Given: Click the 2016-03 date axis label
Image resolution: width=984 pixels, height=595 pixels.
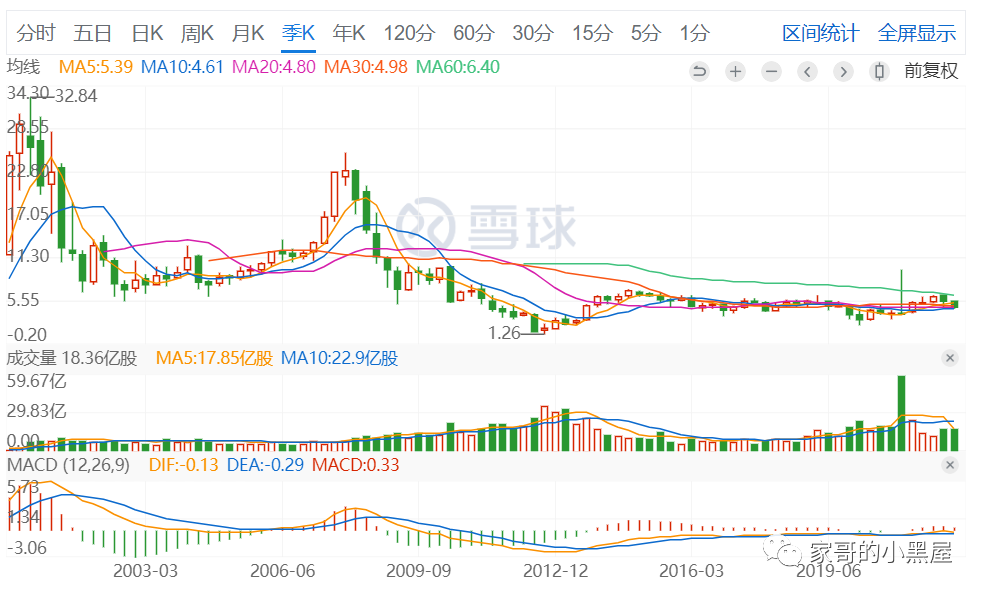Looking at the screenshot, I should click(692, 571).
